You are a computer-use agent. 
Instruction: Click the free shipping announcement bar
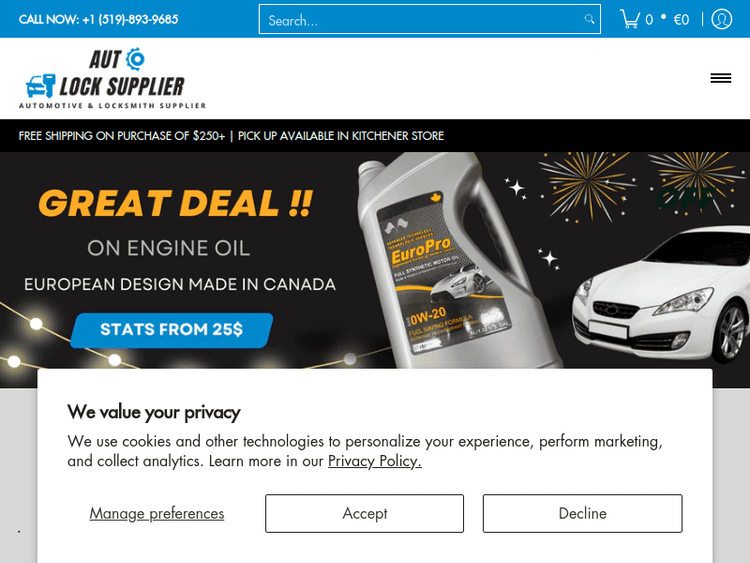point(375,136)
